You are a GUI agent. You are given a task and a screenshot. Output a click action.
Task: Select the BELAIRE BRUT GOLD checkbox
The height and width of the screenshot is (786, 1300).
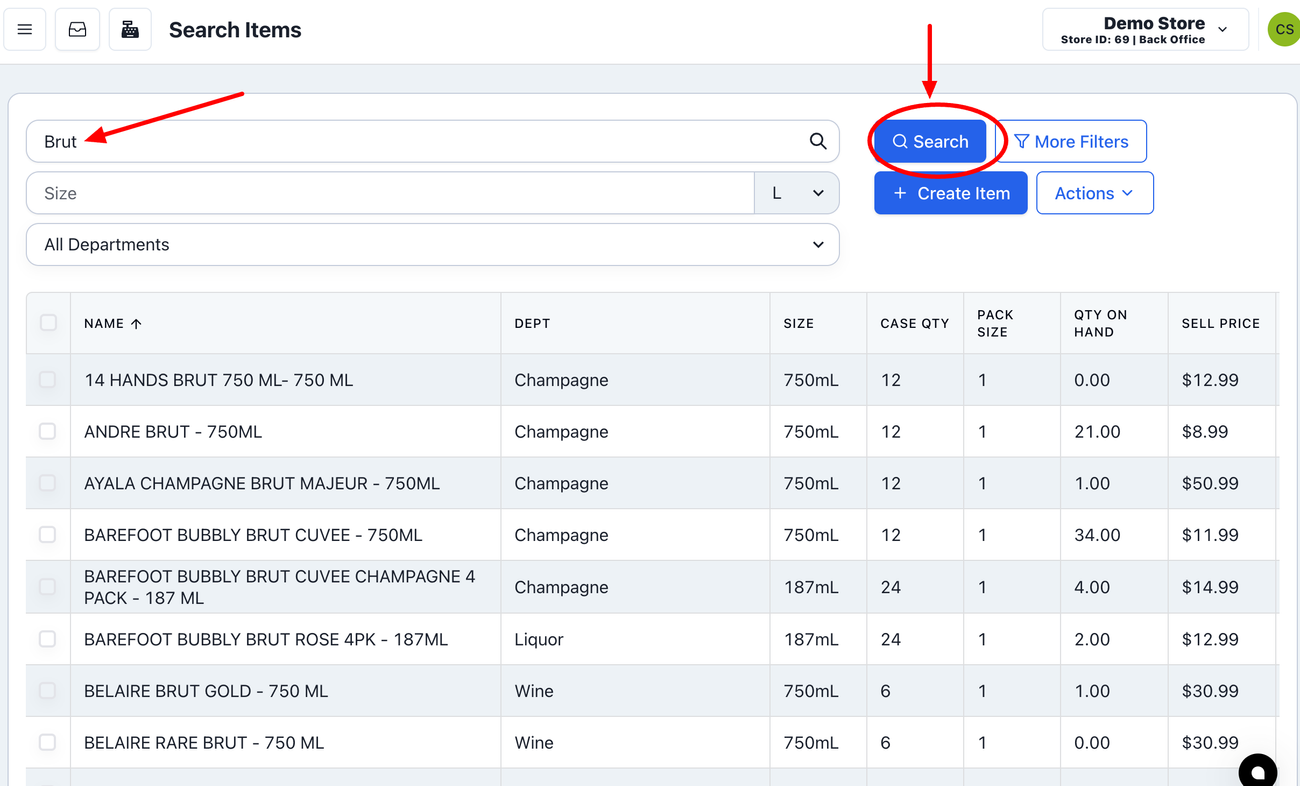[48, 690]
